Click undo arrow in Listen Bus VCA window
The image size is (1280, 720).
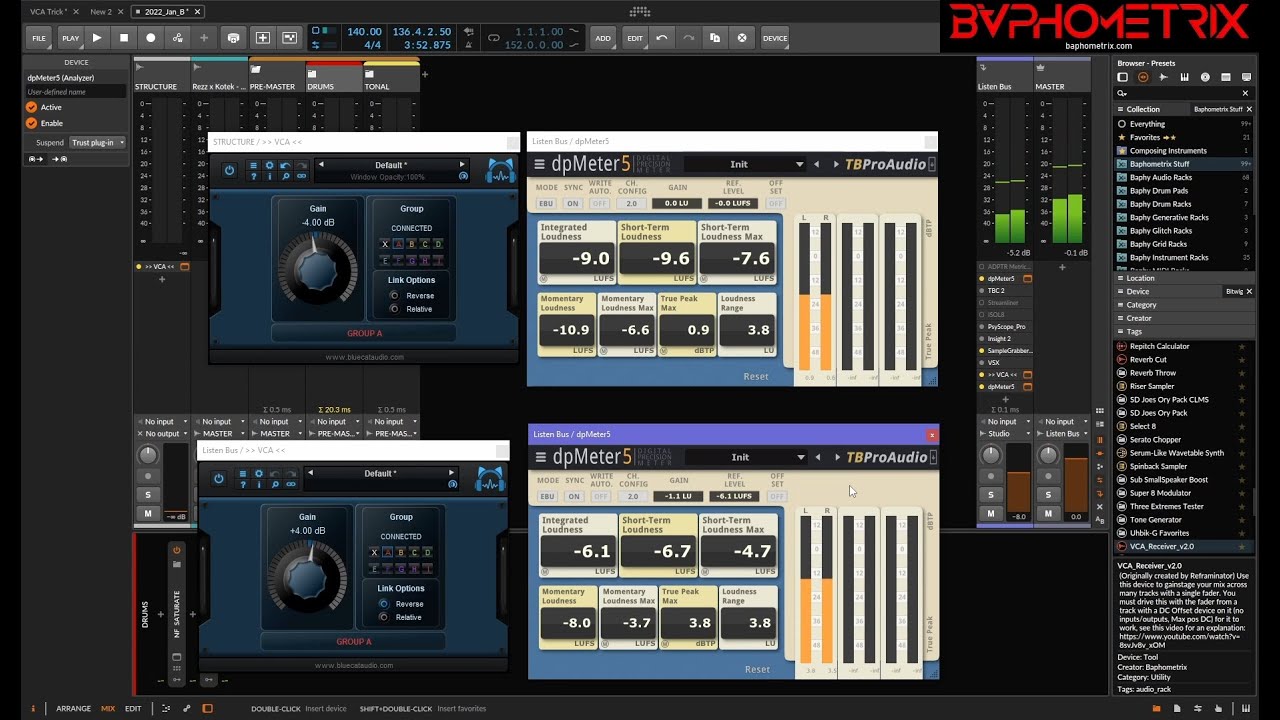(x=275, y=473)
